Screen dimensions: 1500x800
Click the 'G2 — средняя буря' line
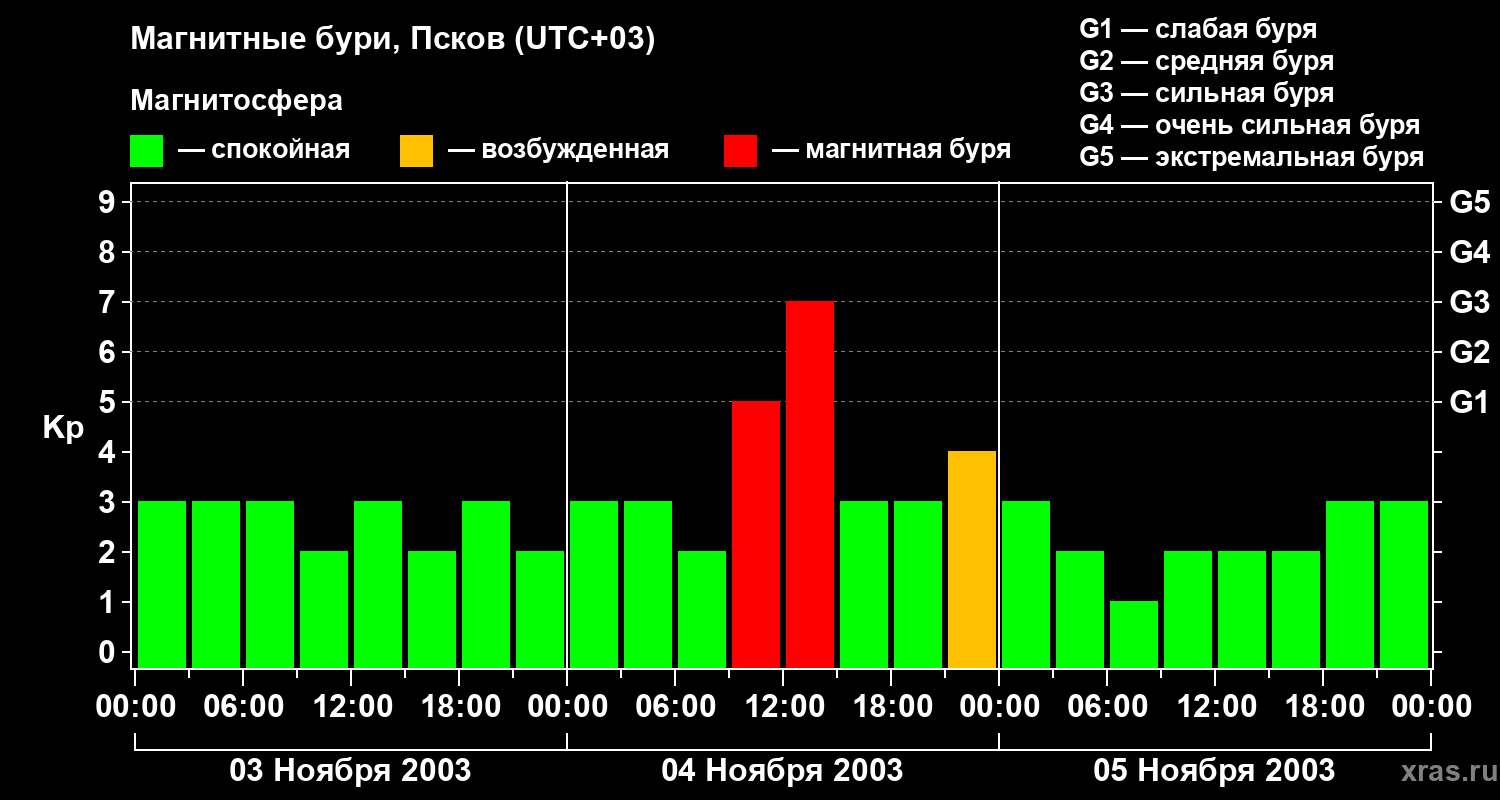[1206, 61]
